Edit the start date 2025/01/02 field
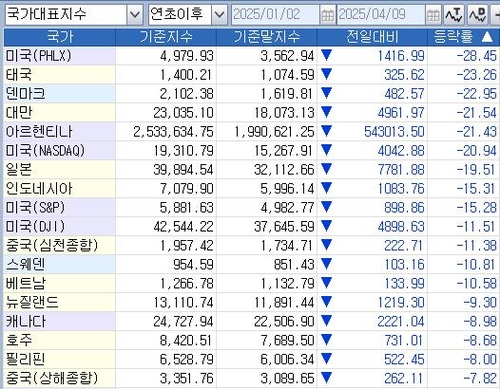 point(275,15)
